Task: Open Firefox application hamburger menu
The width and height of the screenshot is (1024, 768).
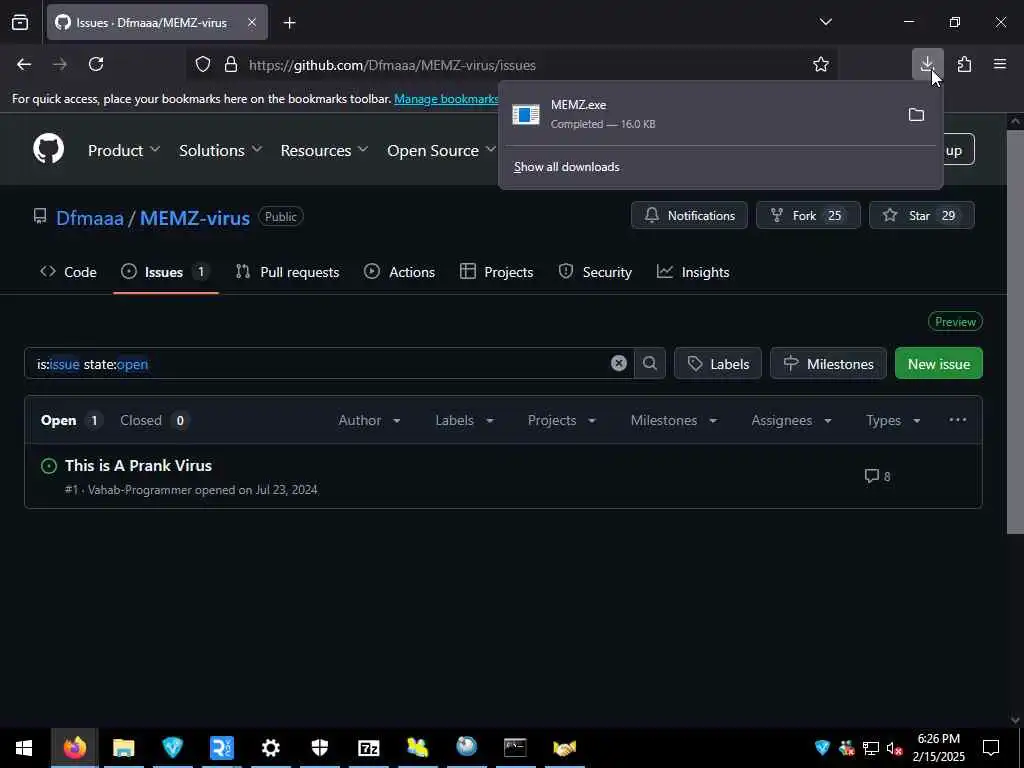Action: 1000,64
